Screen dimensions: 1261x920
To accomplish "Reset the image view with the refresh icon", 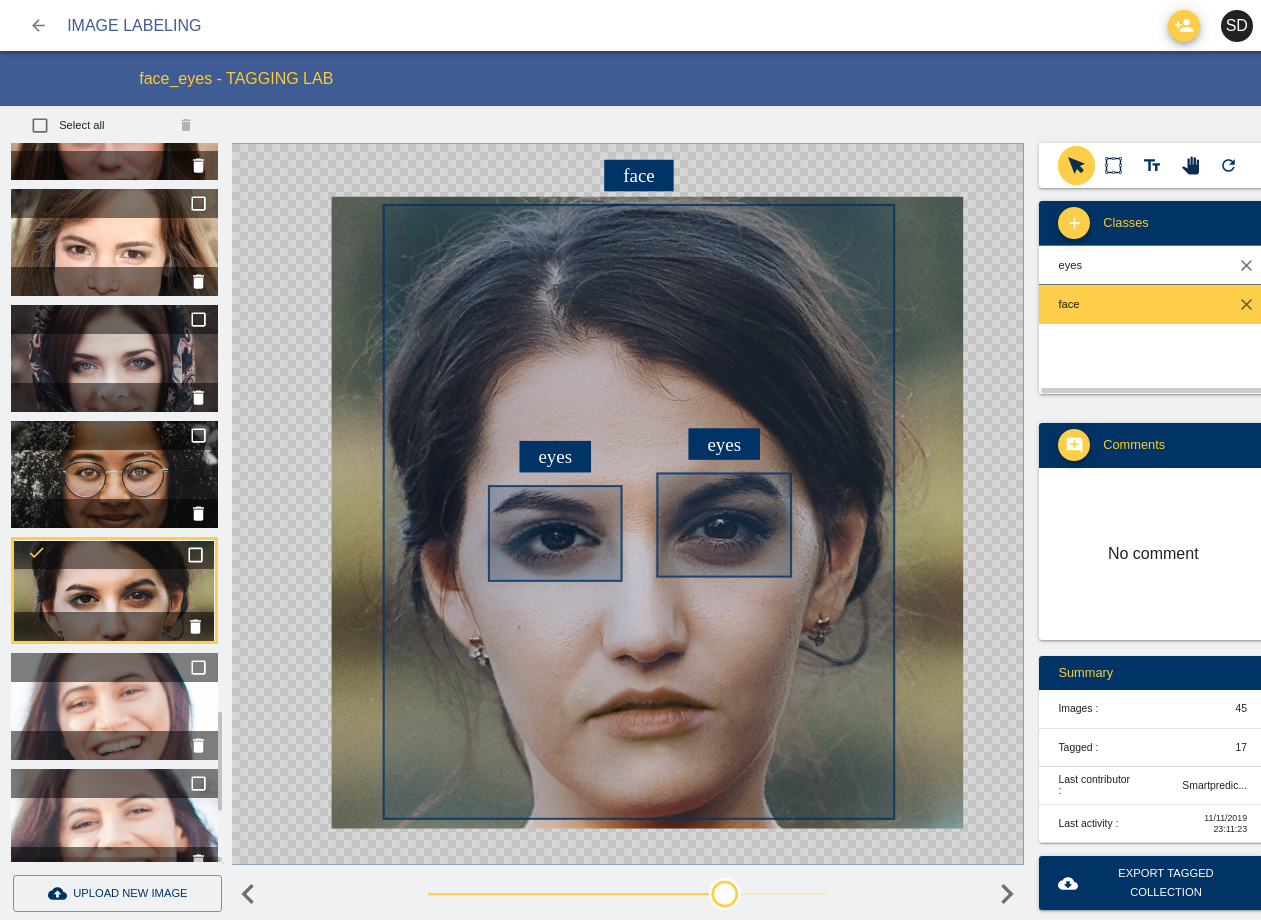I will pos(1228,165).
